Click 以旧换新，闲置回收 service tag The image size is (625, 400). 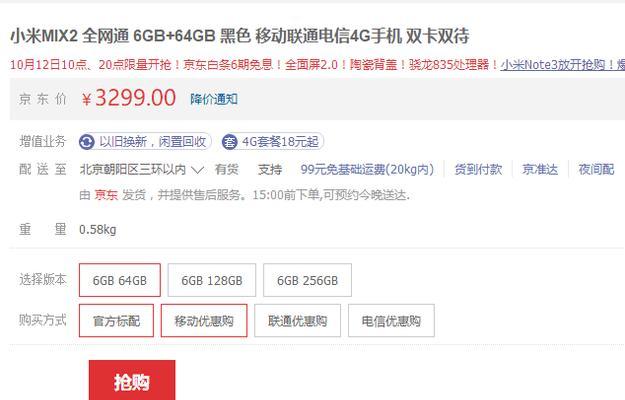[145, 142]
